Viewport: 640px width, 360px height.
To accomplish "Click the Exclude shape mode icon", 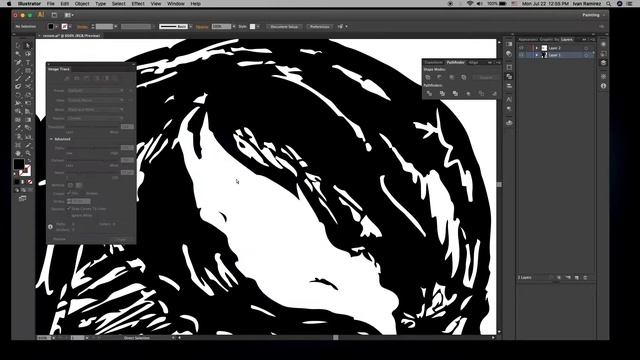I will [464, 77].
